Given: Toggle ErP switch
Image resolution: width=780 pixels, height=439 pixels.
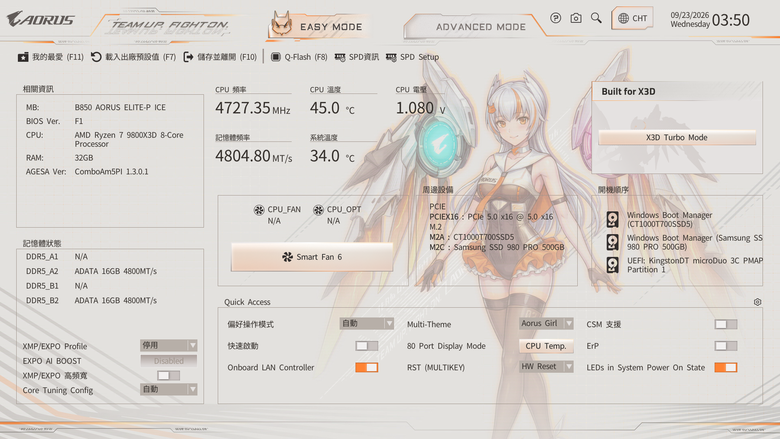Looking at the screenshot, I should [726, 346].
